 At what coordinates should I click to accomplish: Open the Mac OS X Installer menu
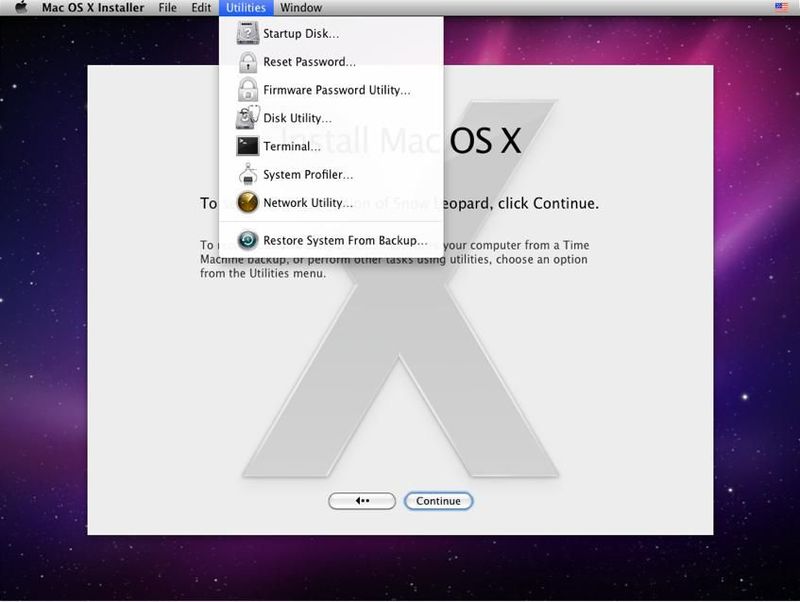92,8
